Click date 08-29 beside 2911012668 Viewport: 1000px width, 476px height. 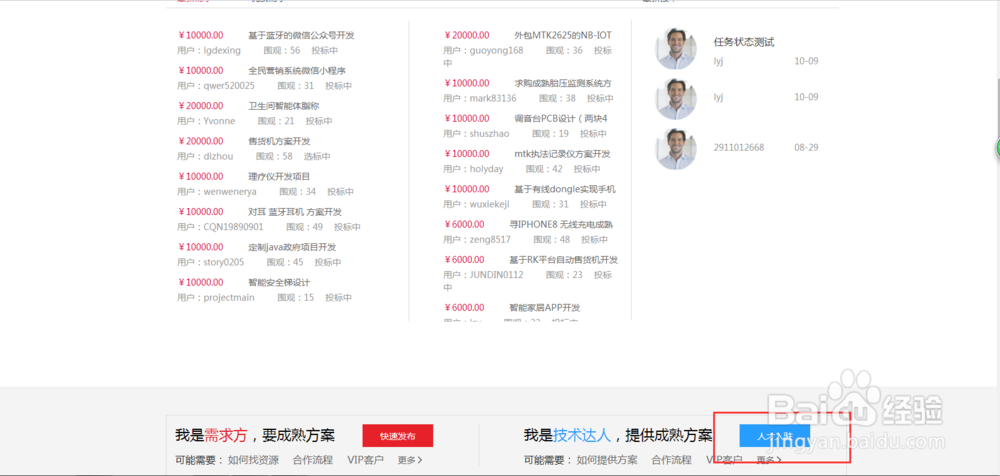pyautogui.click(x=806, y=147)
